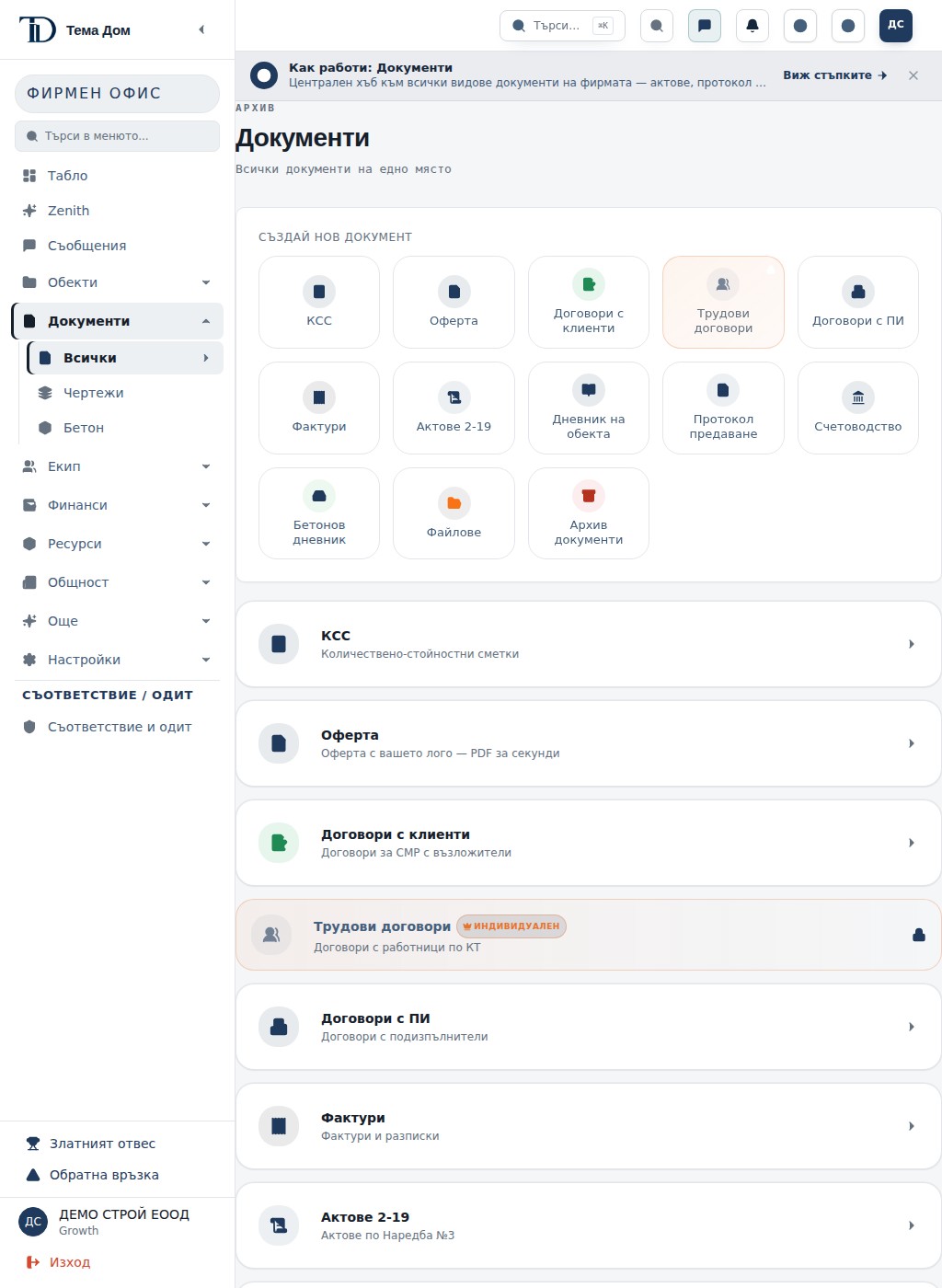Expand the Екип sidebar menu
The height and width of the screenshot is (1288, 942).
(117, 466)
